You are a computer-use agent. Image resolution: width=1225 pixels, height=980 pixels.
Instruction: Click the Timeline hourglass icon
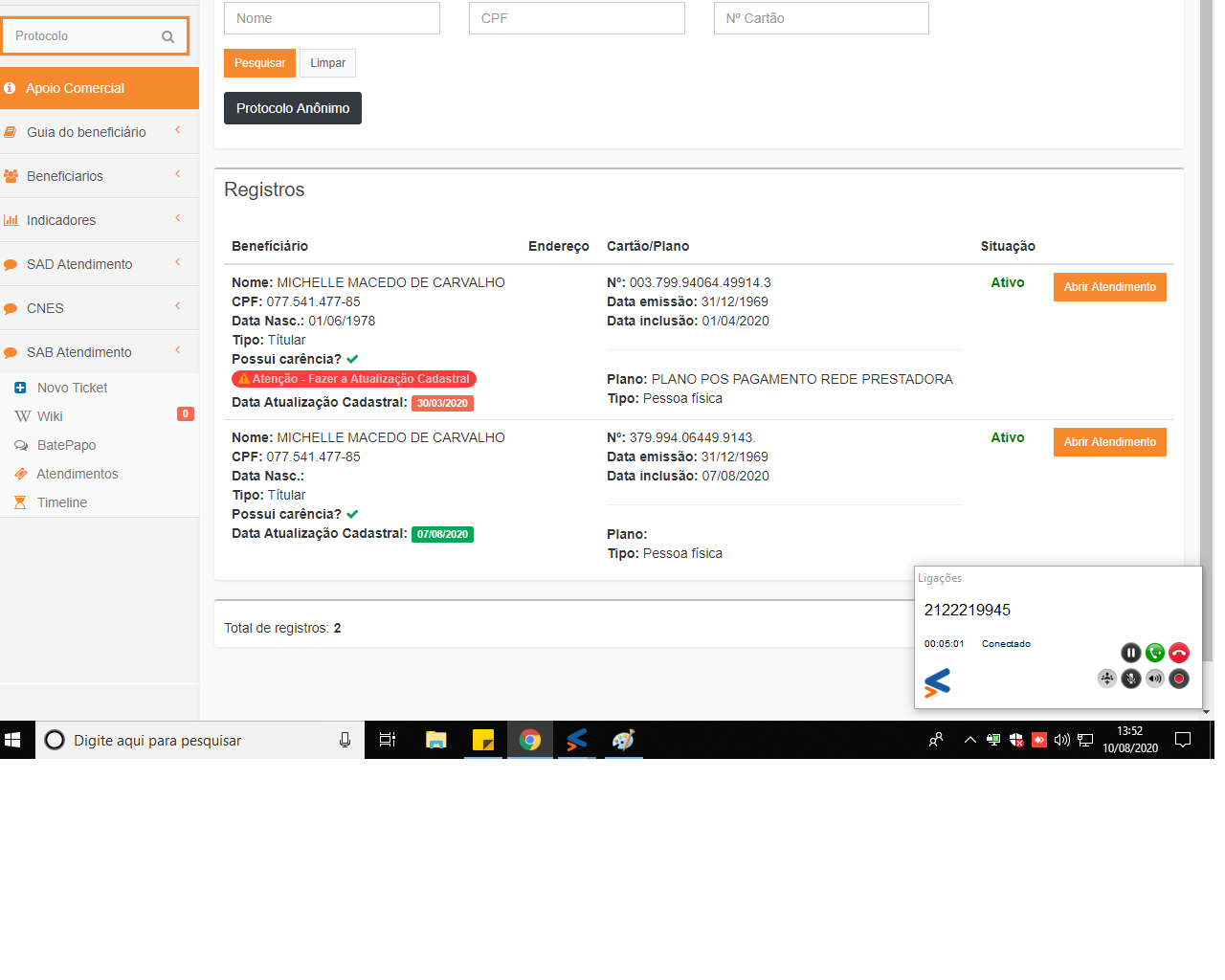pos(20,502)
